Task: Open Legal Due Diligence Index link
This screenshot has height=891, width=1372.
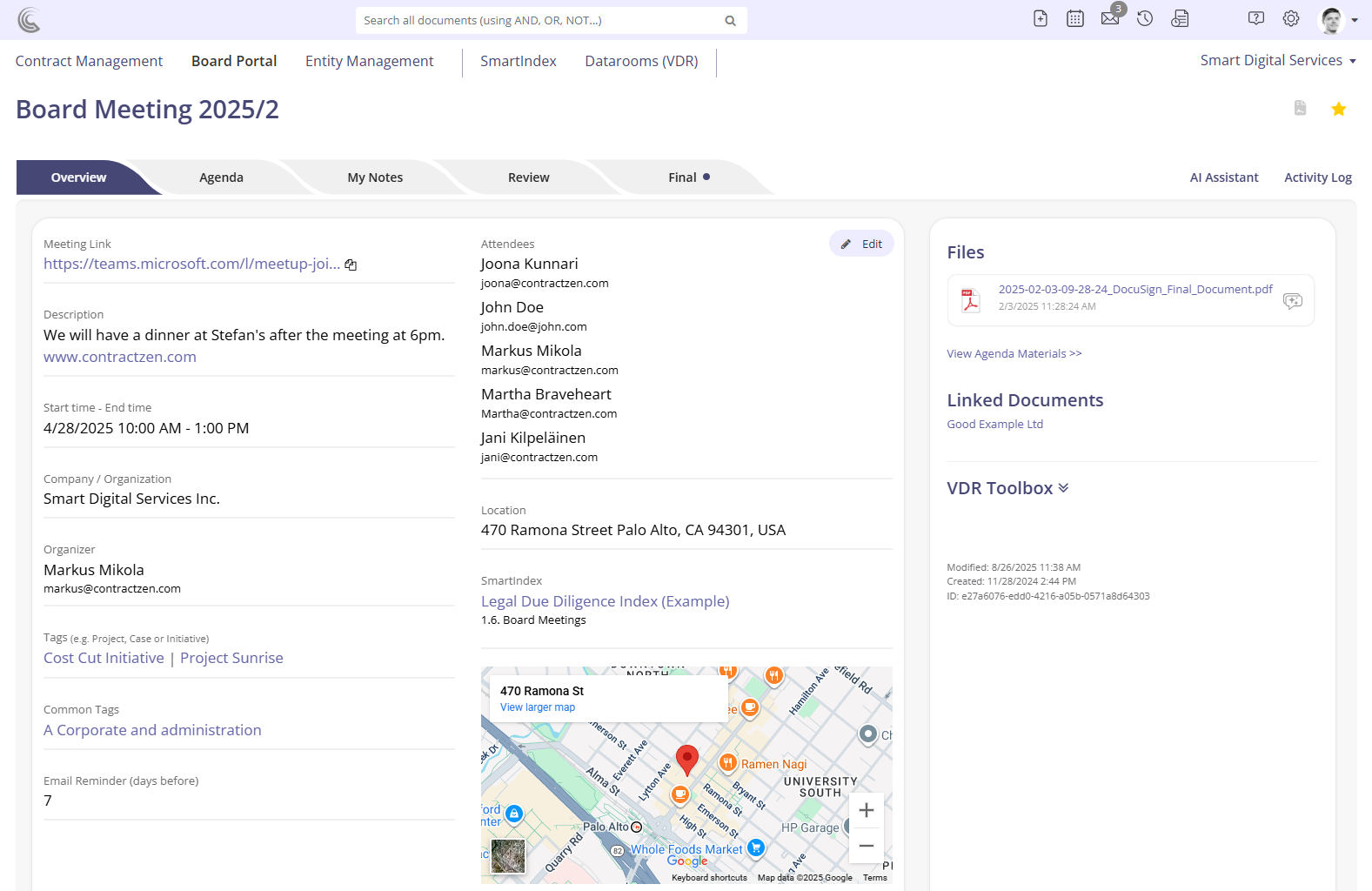Action: (x=606, y=601)
